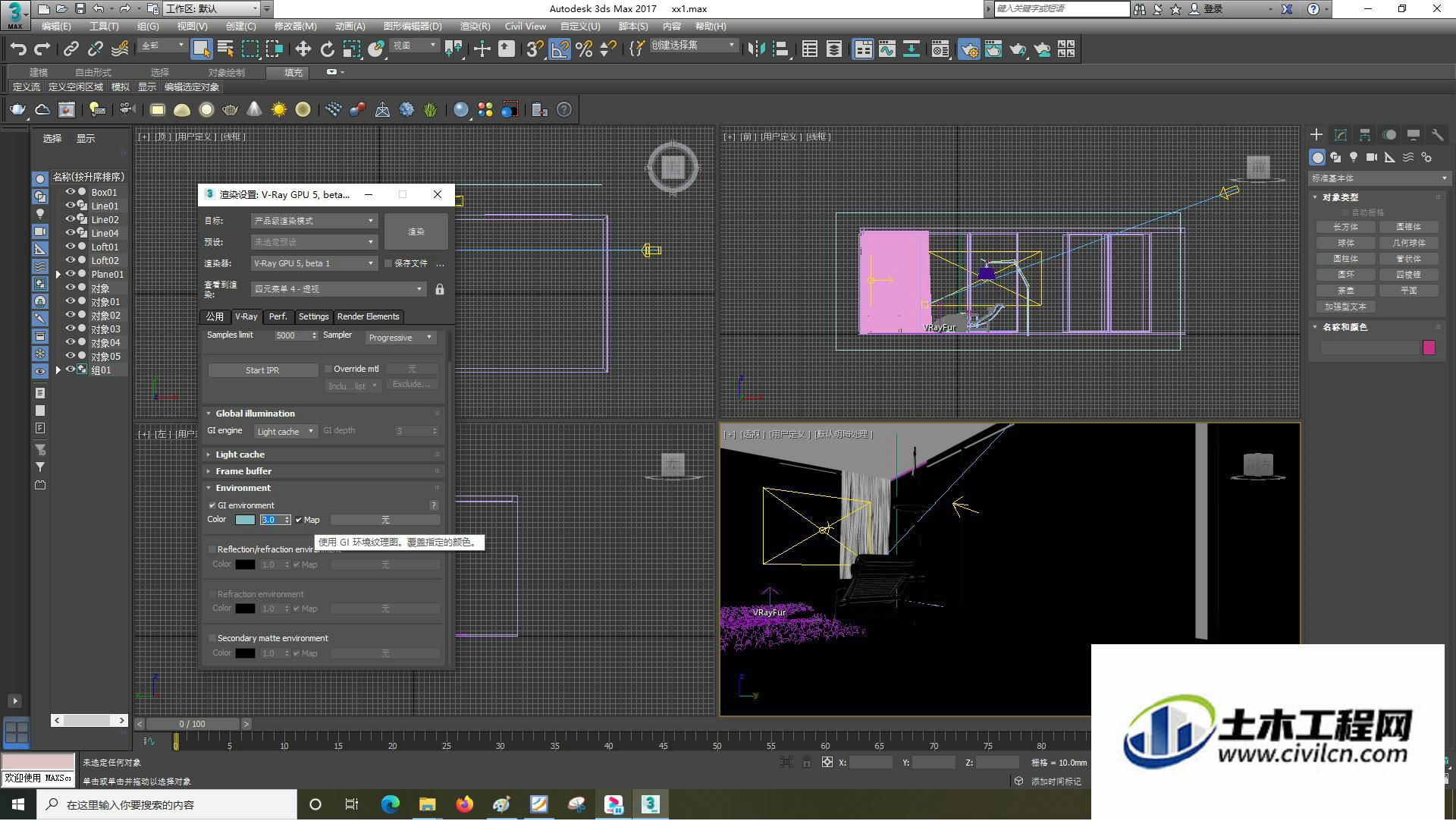The image size is (1456, 821).
Task: Expand the 组01 group tree item
Action: [58, 370]
